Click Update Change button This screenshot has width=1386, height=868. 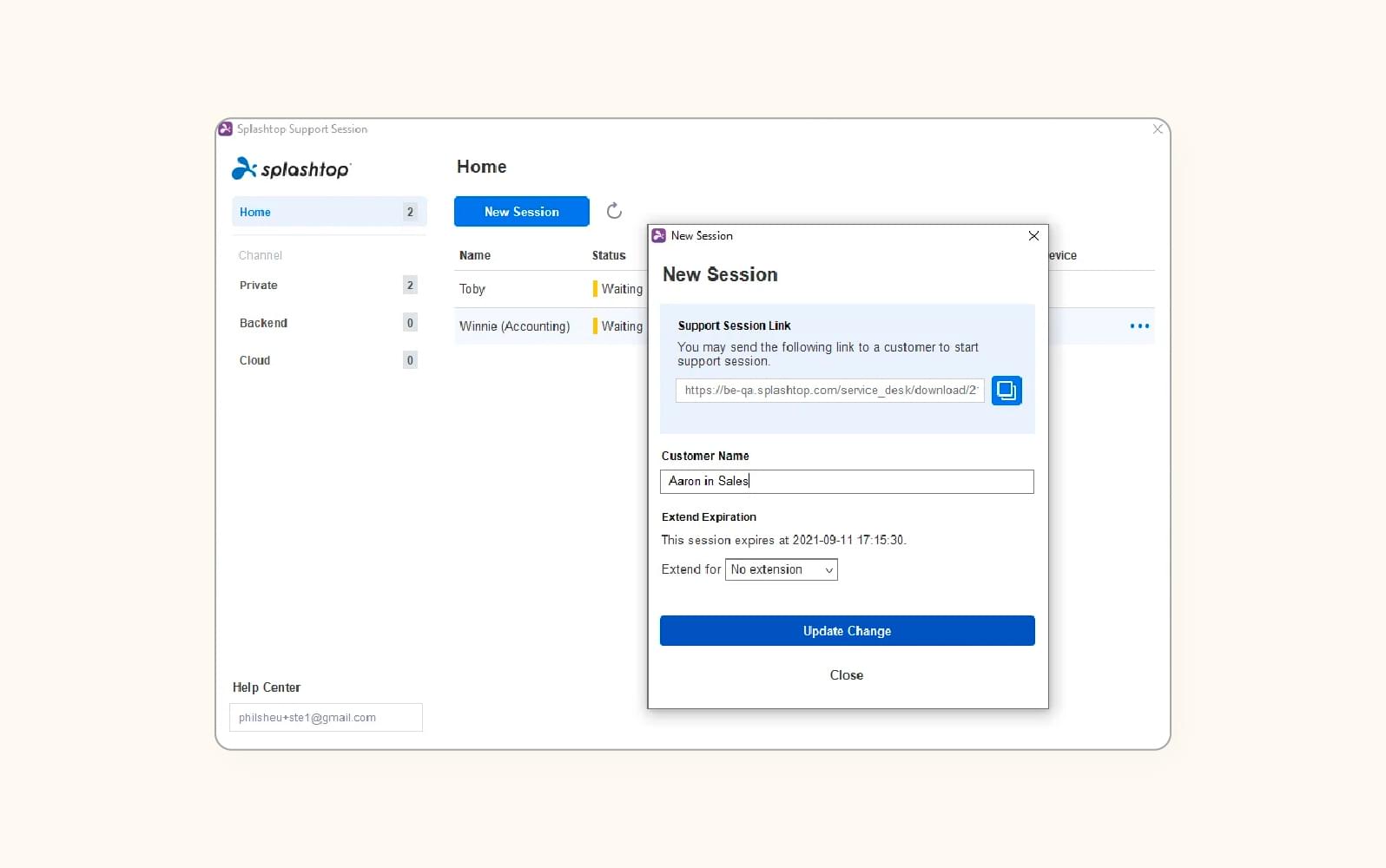click(x=848, y=631)
